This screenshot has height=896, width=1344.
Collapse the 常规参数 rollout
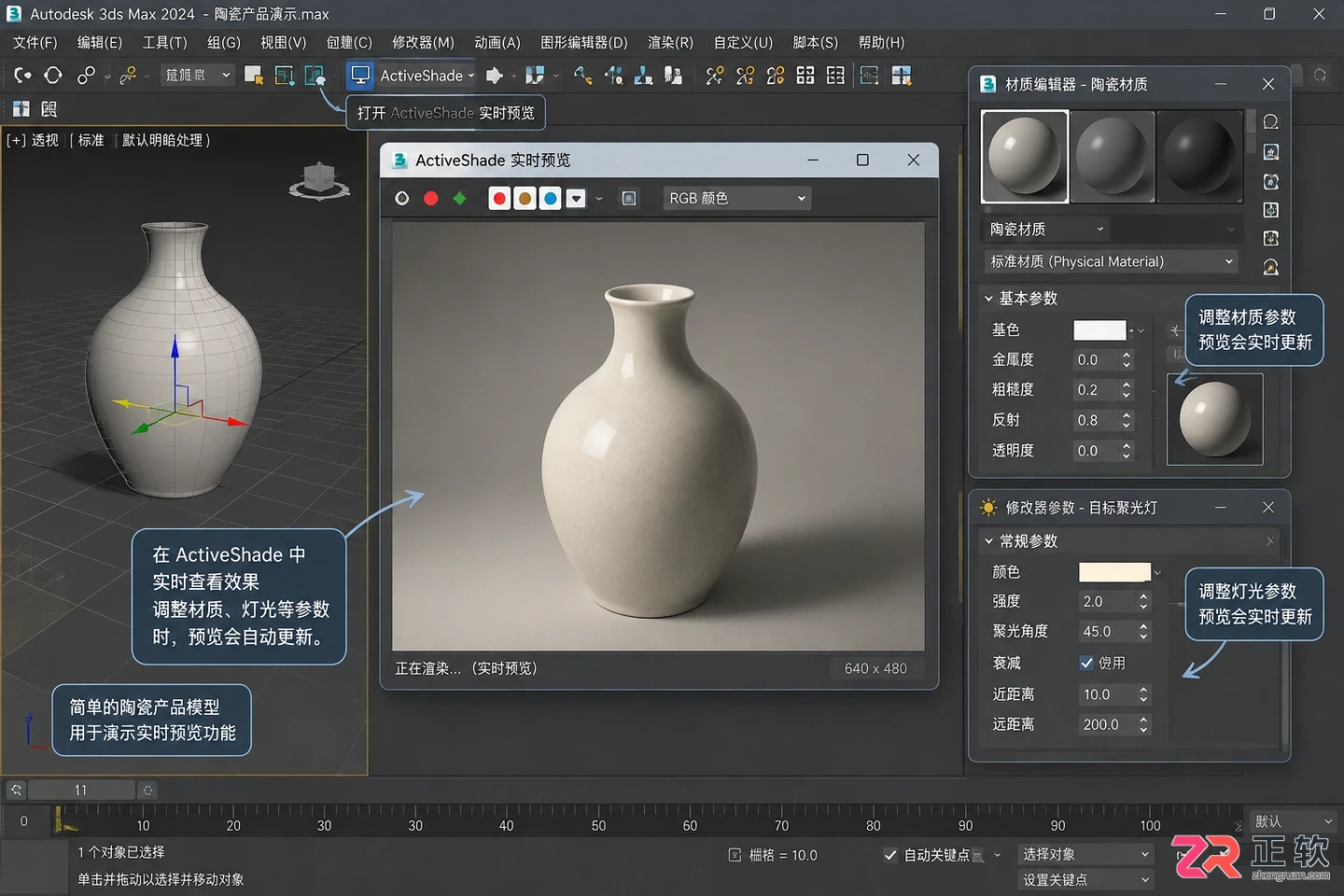988,541
